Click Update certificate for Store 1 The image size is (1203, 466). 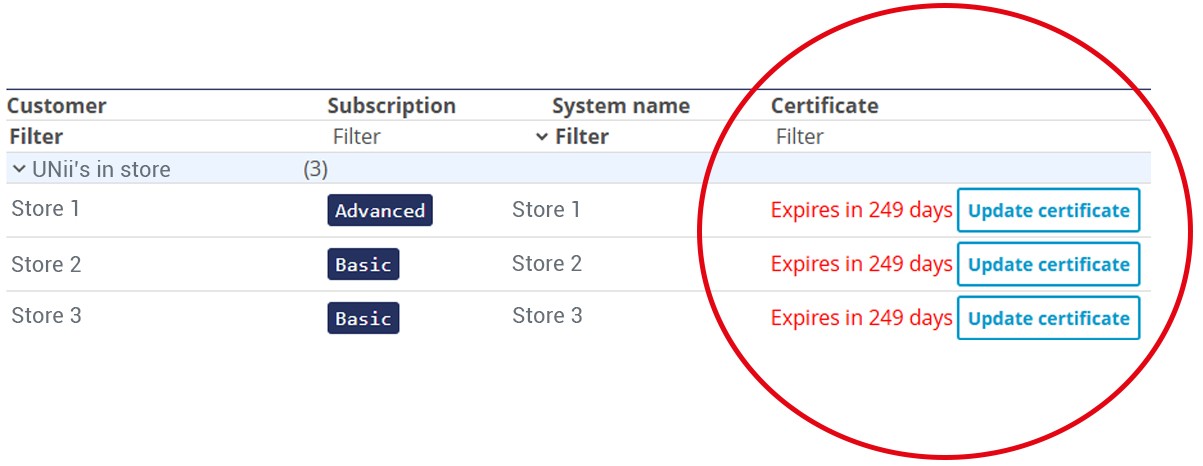pyautogui.click(x=1048, y=211)
